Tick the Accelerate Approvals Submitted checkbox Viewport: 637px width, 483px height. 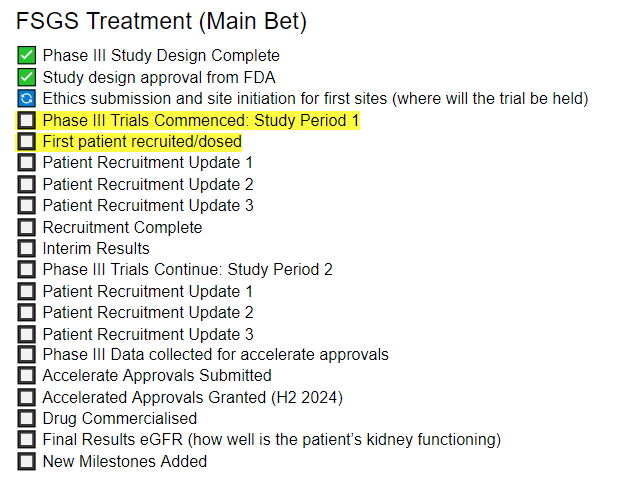[26, 375]
